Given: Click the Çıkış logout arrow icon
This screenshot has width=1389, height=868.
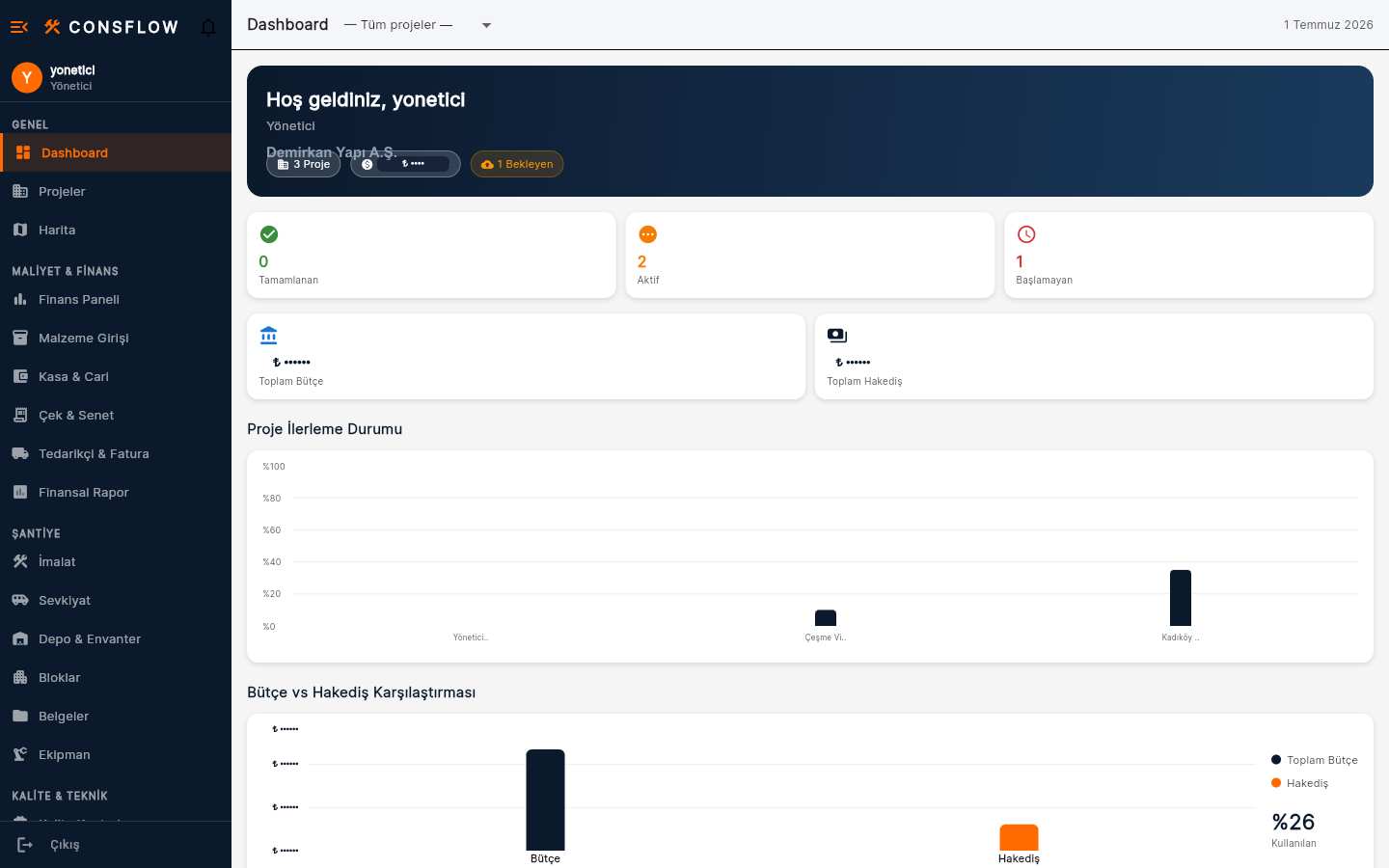Looking at the screenshot, I should [x=25, y=845].
